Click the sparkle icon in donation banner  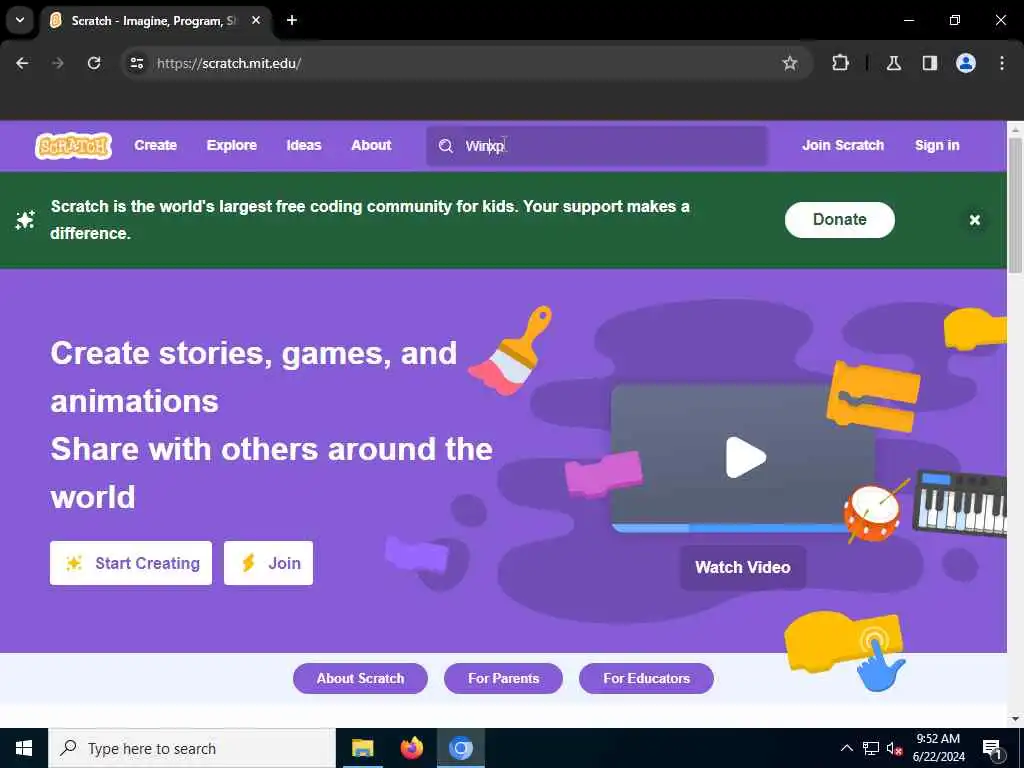(25, 220)
